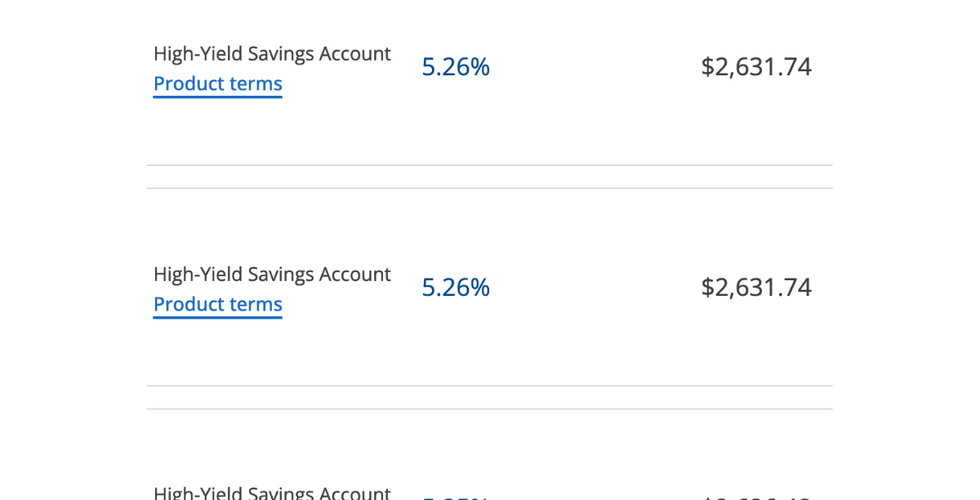Click the cut-off rate in the third row
980x500 pixels.
[455, 496]
